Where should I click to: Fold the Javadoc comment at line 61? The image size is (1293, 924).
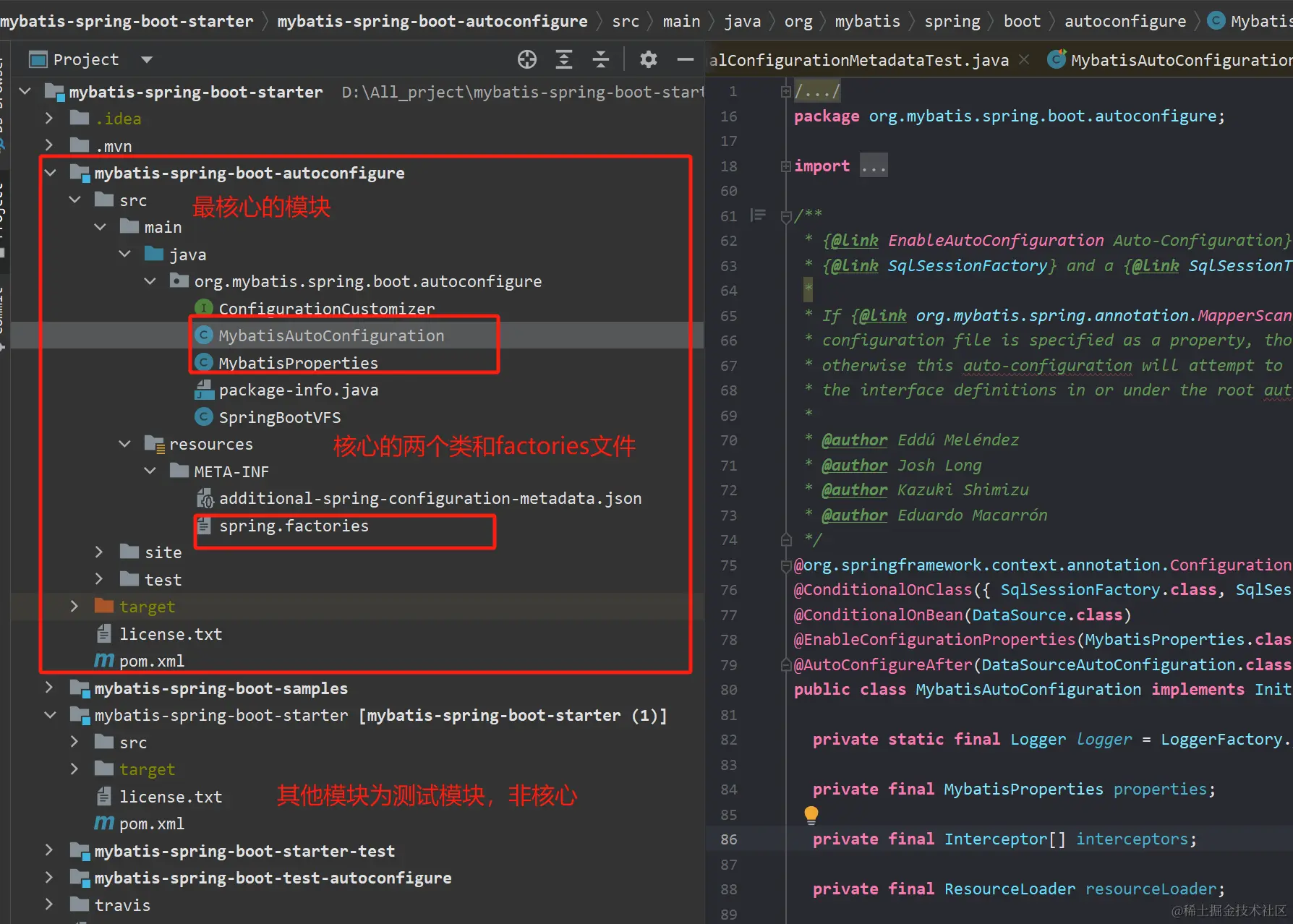point(786,216)
